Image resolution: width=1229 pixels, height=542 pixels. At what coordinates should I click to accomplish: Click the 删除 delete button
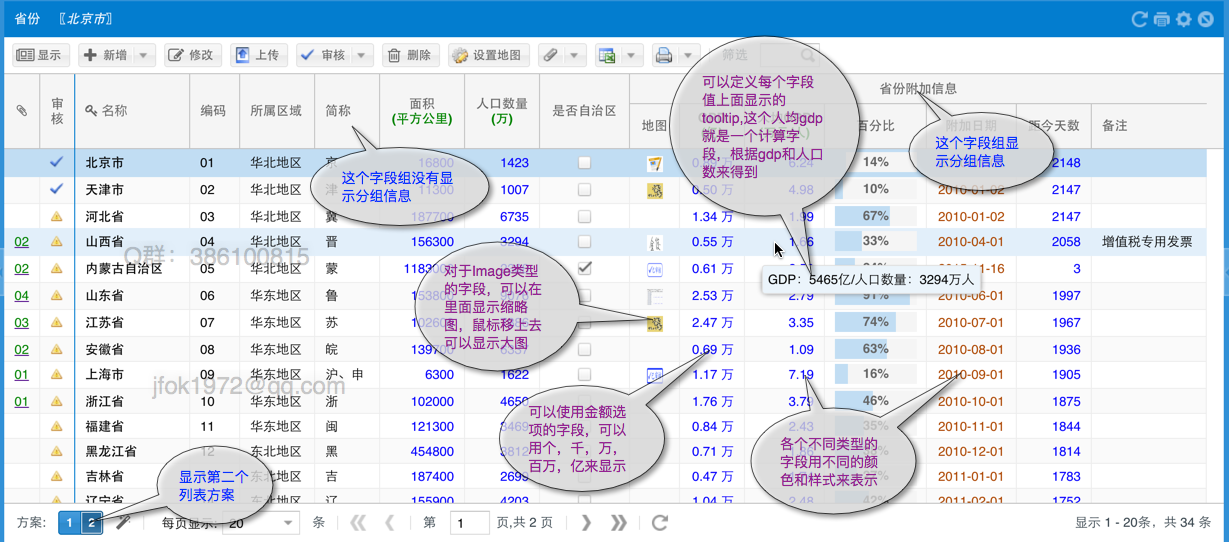(410, 55)
